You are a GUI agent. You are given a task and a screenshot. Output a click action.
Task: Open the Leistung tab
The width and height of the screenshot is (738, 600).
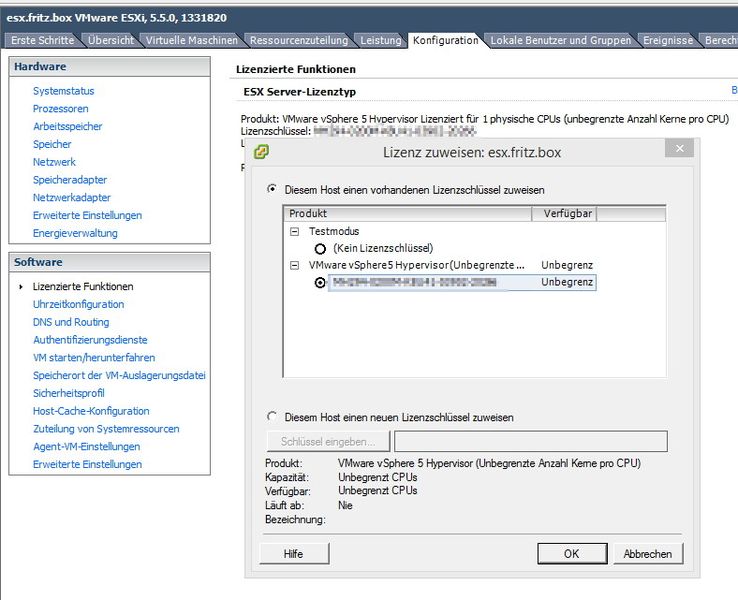[x=381, y=40]
